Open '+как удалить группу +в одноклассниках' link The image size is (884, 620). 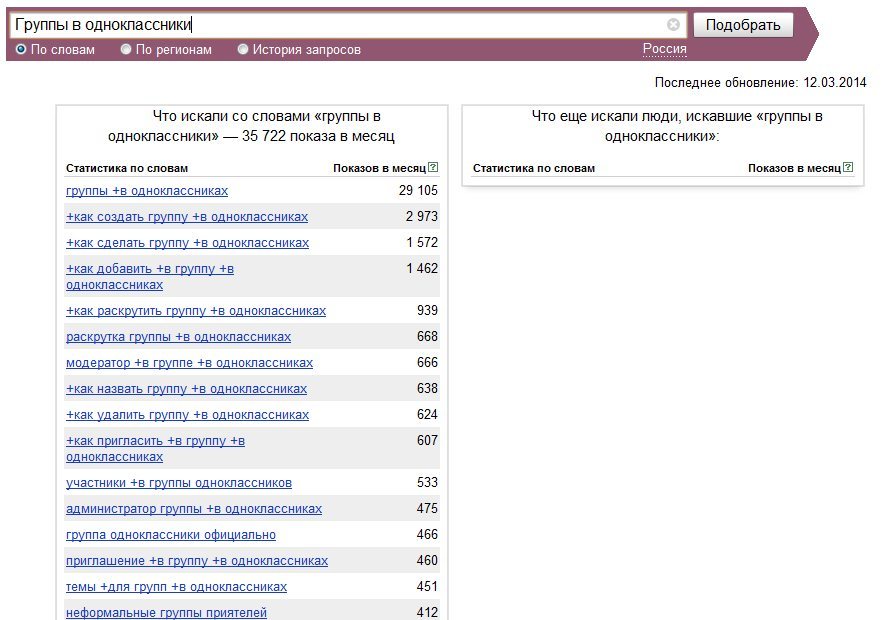tap(188, 414)
